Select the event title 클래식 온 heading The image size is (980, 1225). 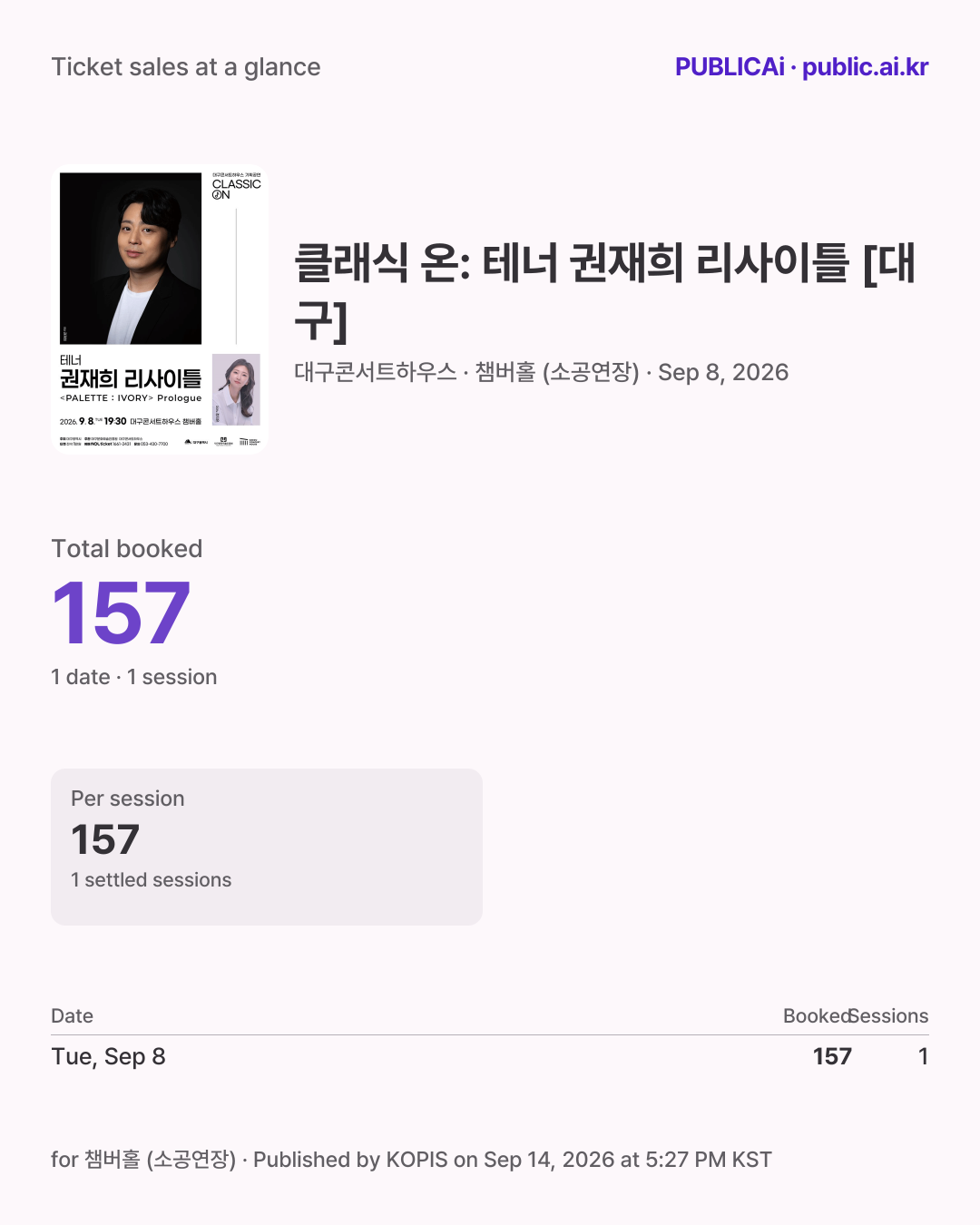[605, 291]
